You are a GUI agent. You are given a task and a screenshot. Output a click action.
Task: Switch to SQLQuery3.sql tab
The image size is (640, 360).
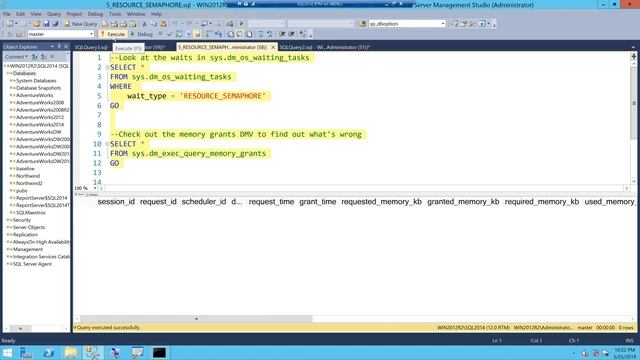91,47
